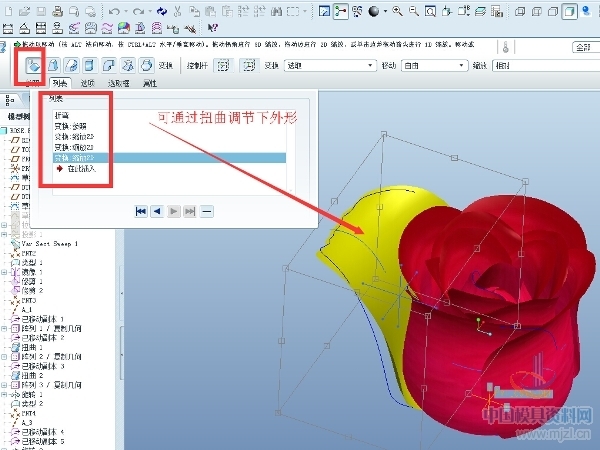
Task: Switch to hidden line display style
Action: click(536, 11)
